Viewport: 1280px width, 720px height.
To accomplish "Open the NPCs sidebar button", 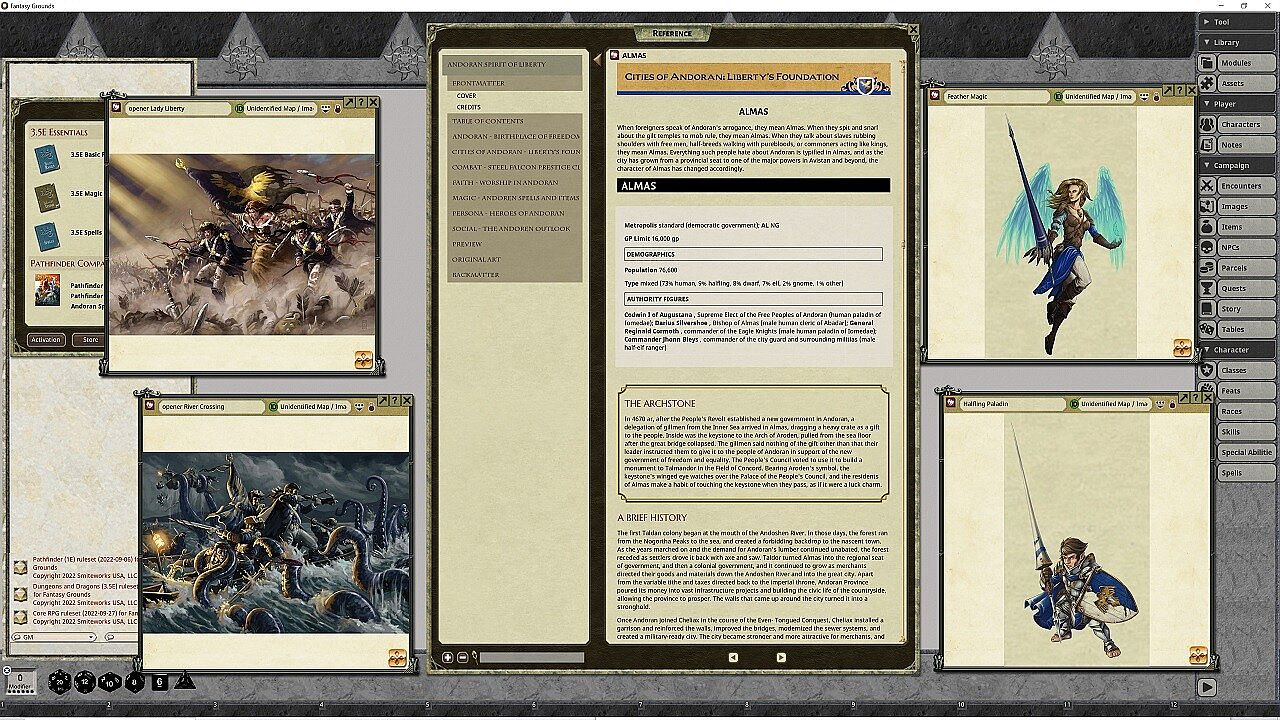I will click(1236, 248).
